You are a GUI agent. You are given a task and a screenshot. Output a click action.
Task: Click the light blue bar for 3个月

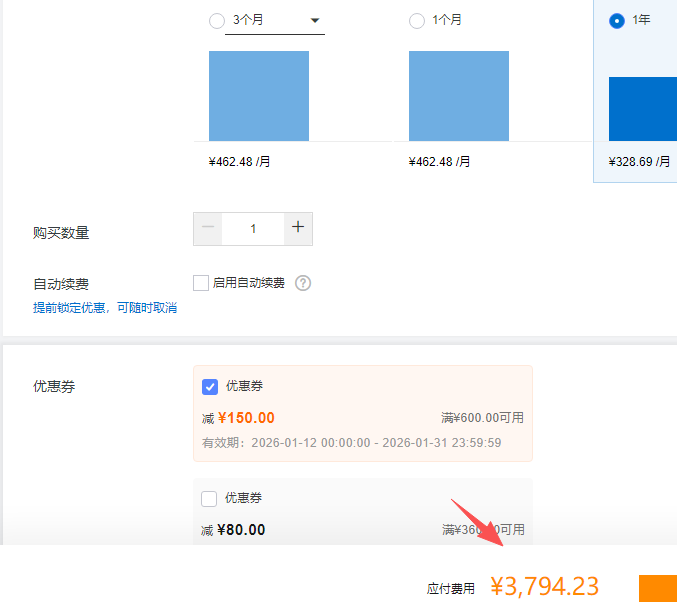tap(259, 96)
